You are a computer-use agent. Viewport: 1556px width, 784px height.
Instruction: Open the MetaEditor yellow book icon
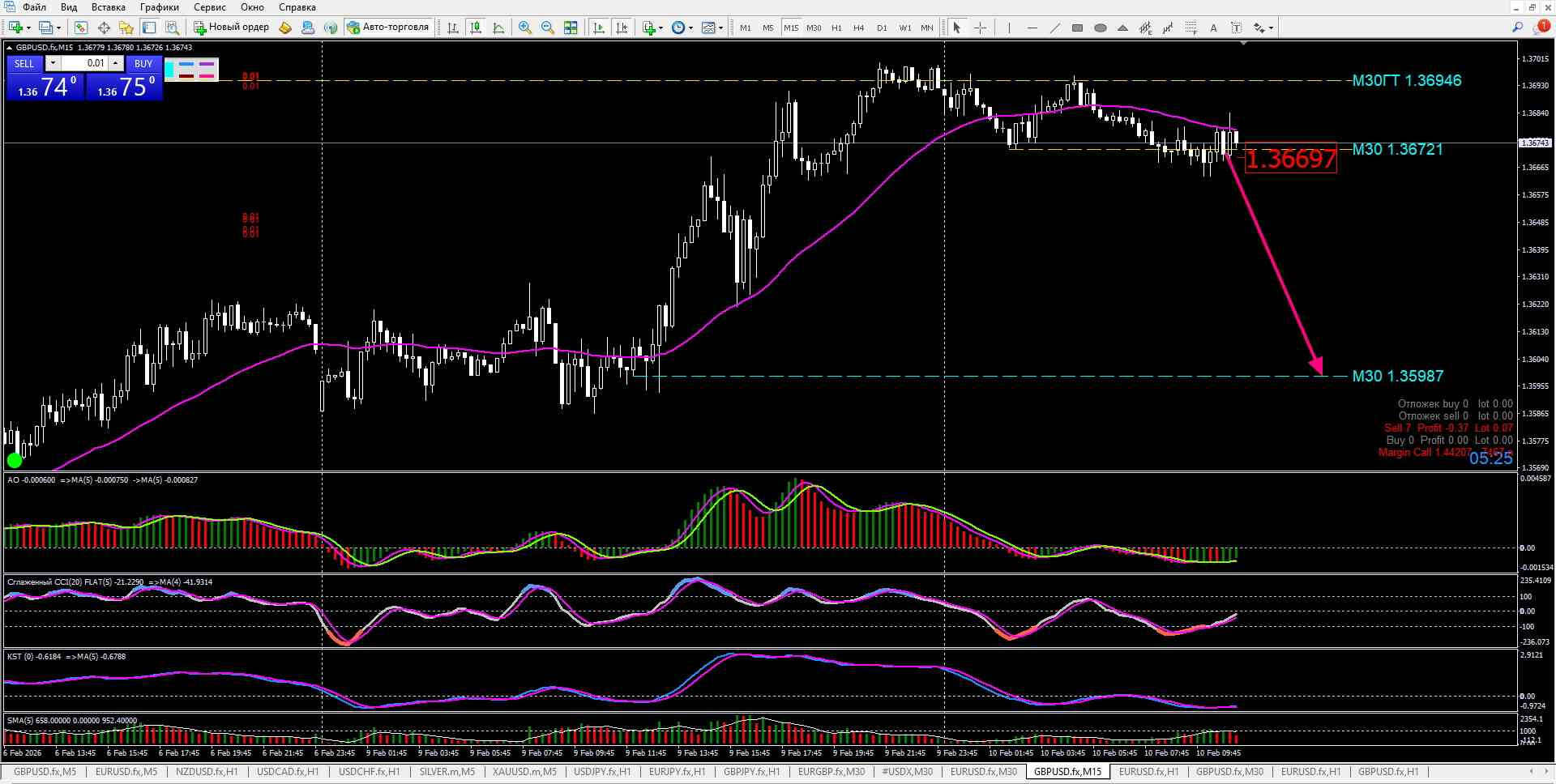[x=285, y=28]
